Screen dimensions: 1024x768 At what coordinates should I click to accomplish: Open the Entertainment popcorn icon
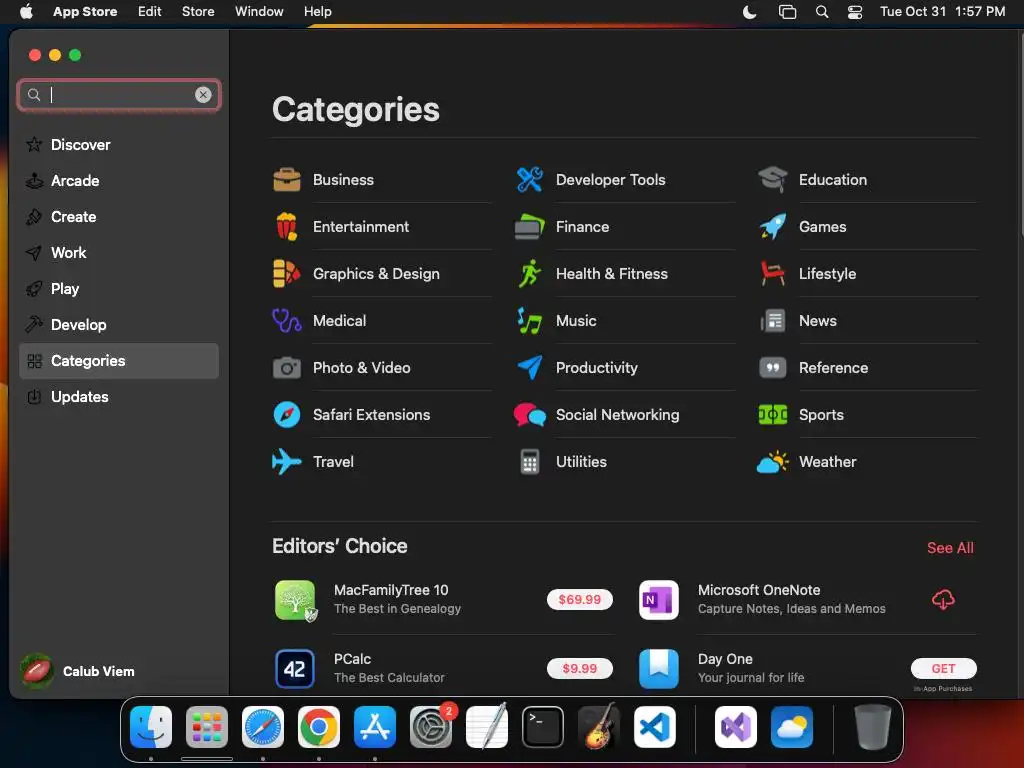(x=287, y=227)
